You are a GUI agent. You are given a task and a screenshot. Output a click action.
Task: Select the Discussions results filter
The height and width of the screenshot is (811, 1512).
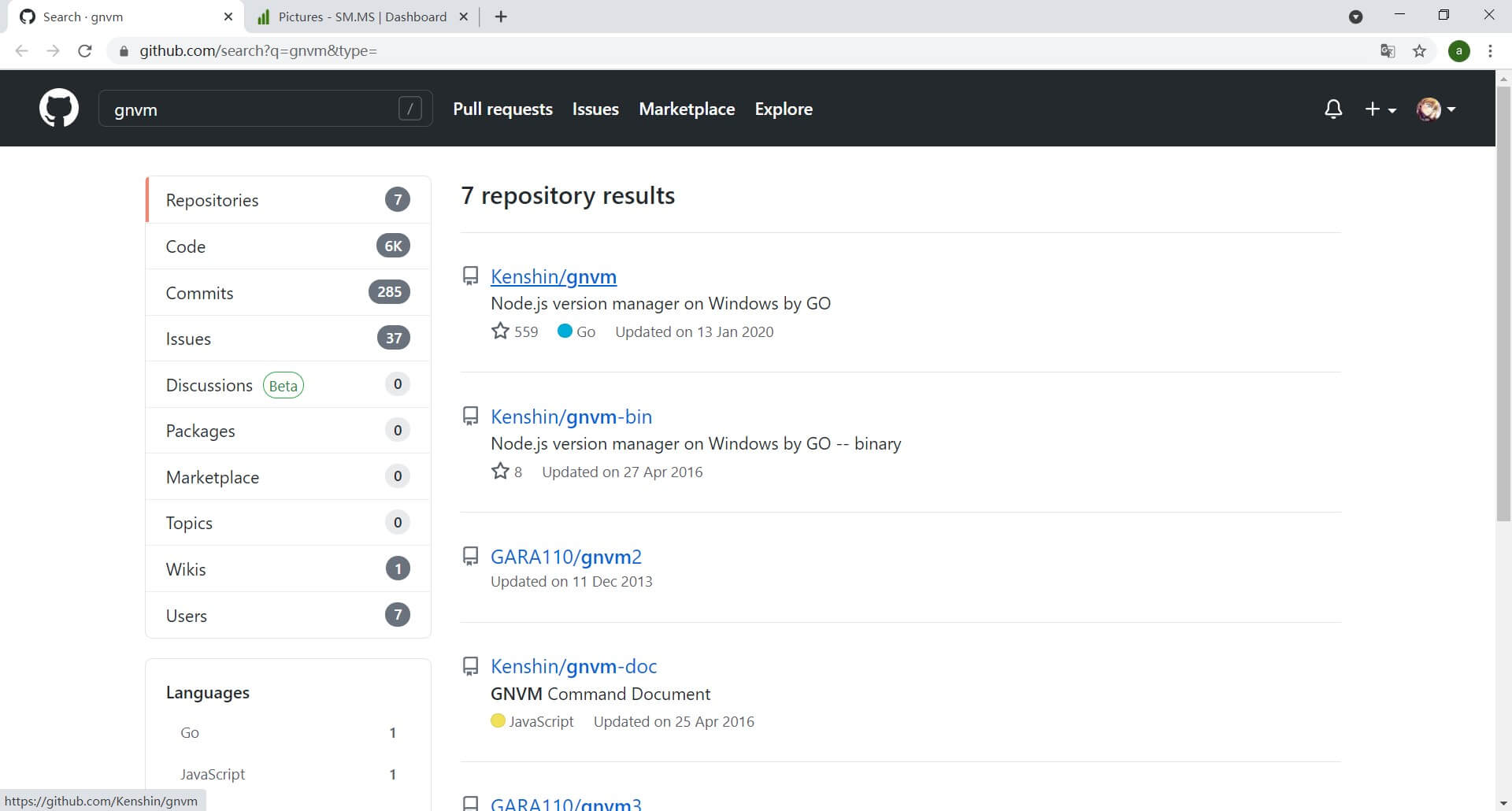[x=288, y=385]
